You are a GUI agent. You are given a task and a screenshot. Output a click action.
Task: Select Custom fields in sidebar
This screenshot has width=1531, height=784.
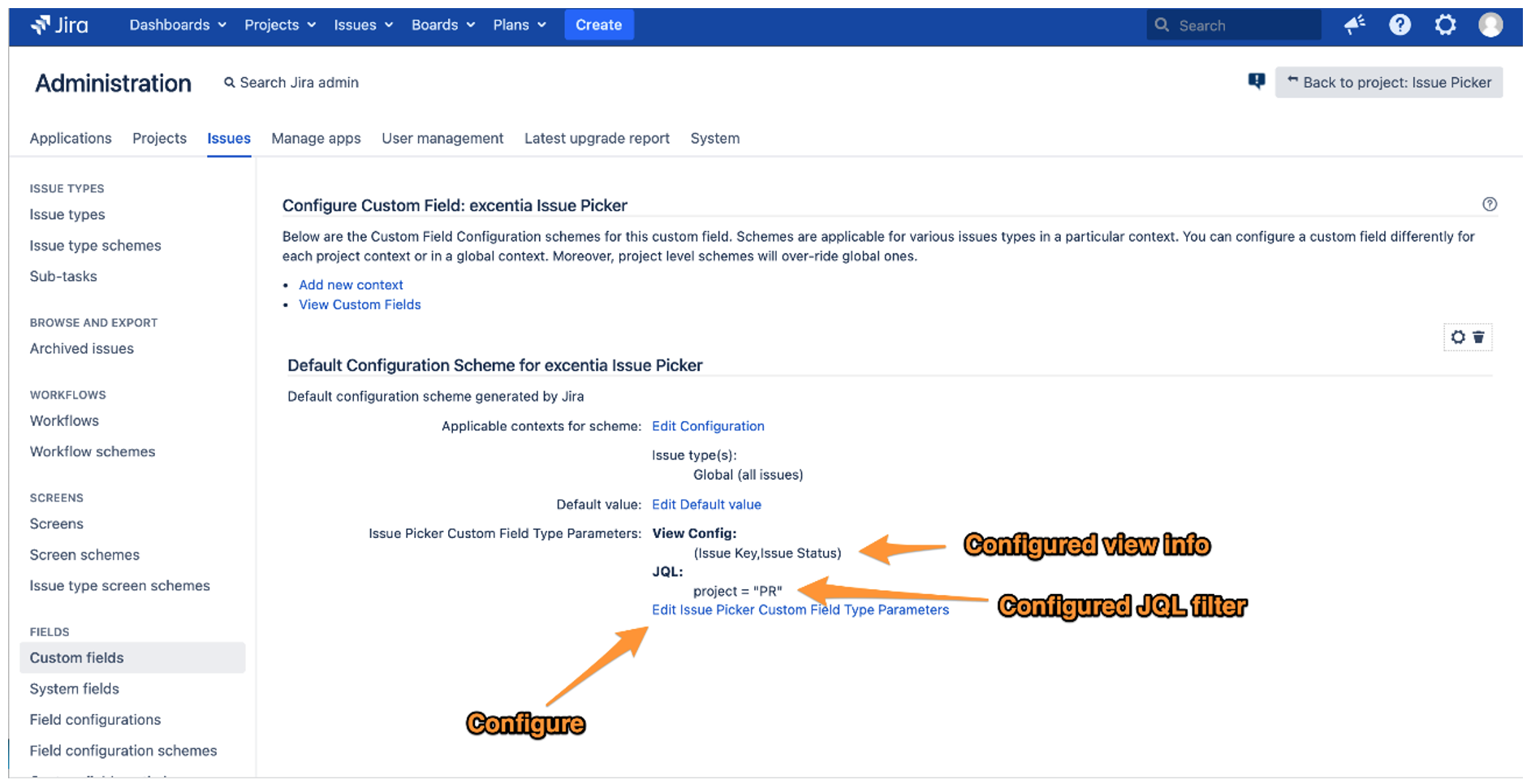tap(132, 658)
